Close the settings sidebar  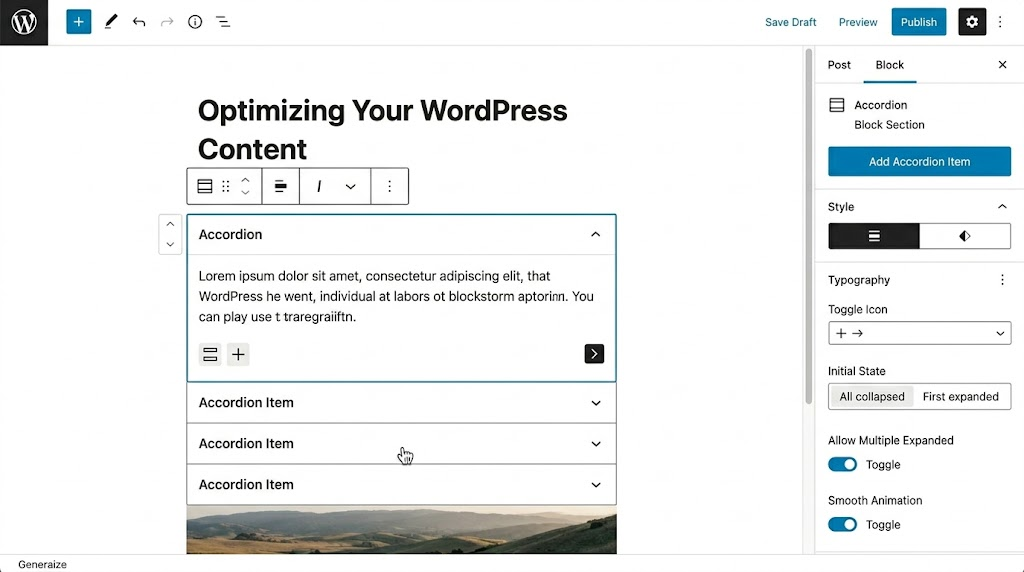1002,64
